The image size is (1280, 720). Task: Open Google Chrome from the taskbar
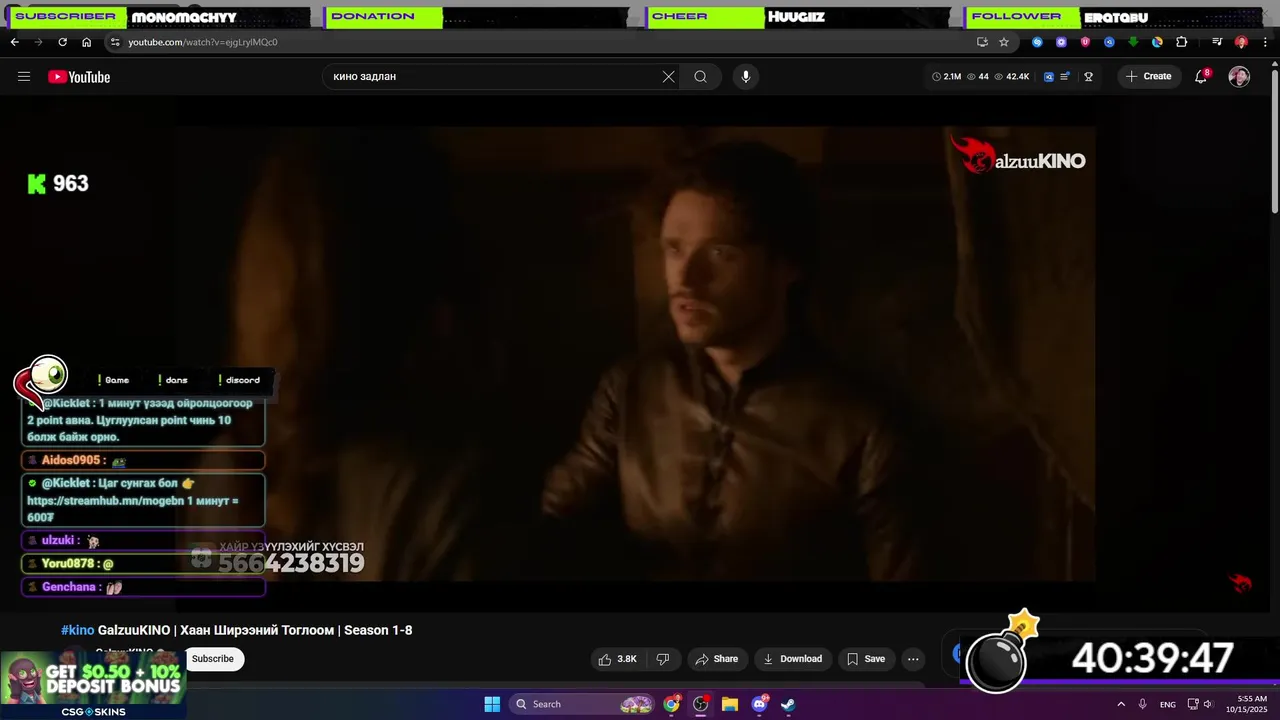[672, 704]
